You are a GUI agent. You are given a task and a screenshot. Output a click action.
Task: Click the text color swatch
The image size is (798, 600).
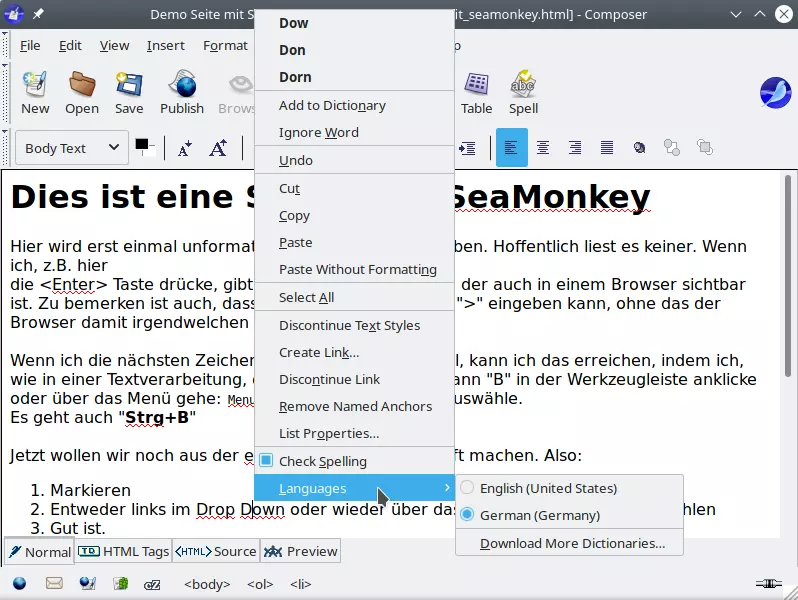[x=141, y=144]
